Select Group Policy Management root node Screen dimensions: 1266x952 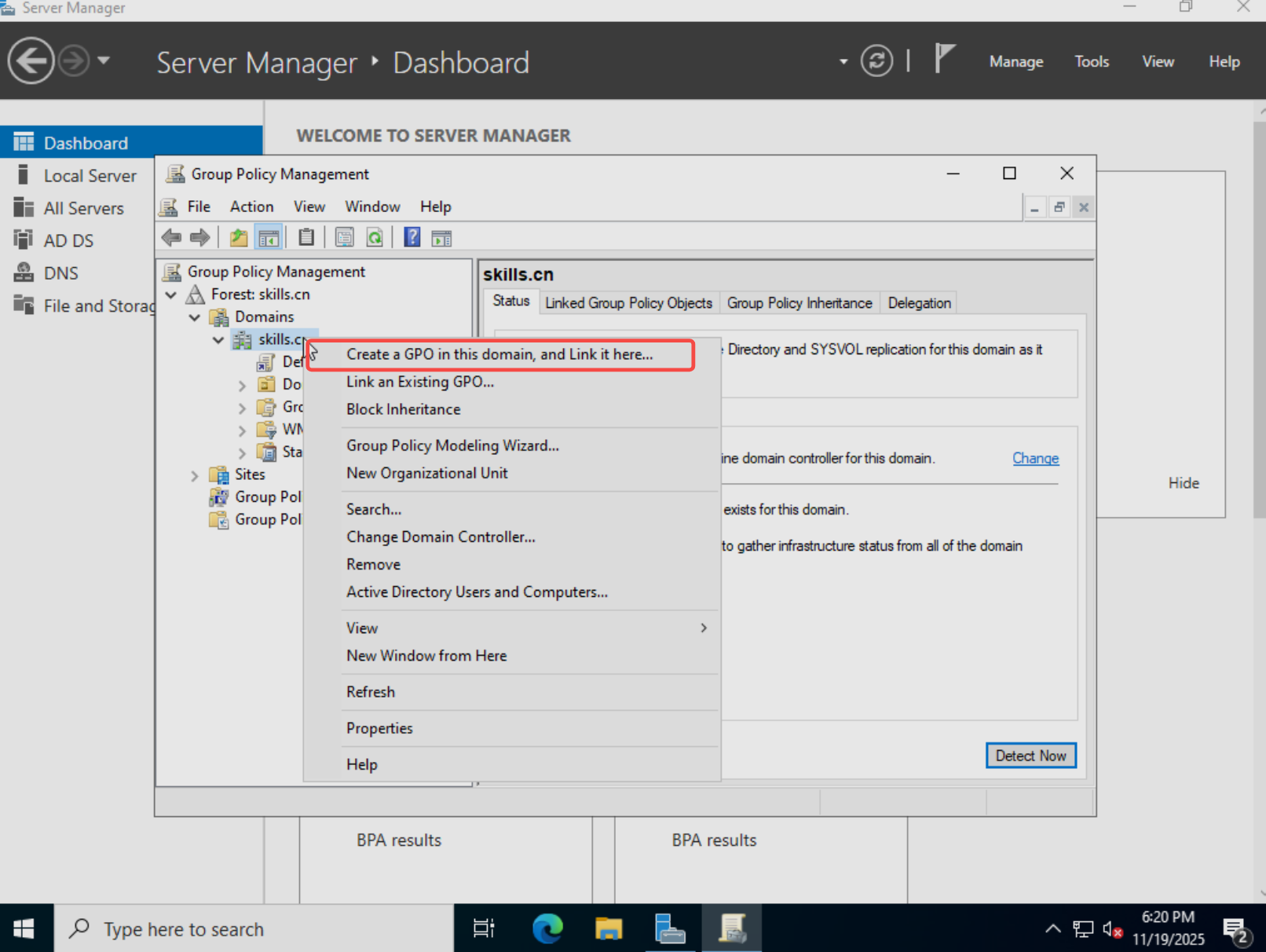276,272
